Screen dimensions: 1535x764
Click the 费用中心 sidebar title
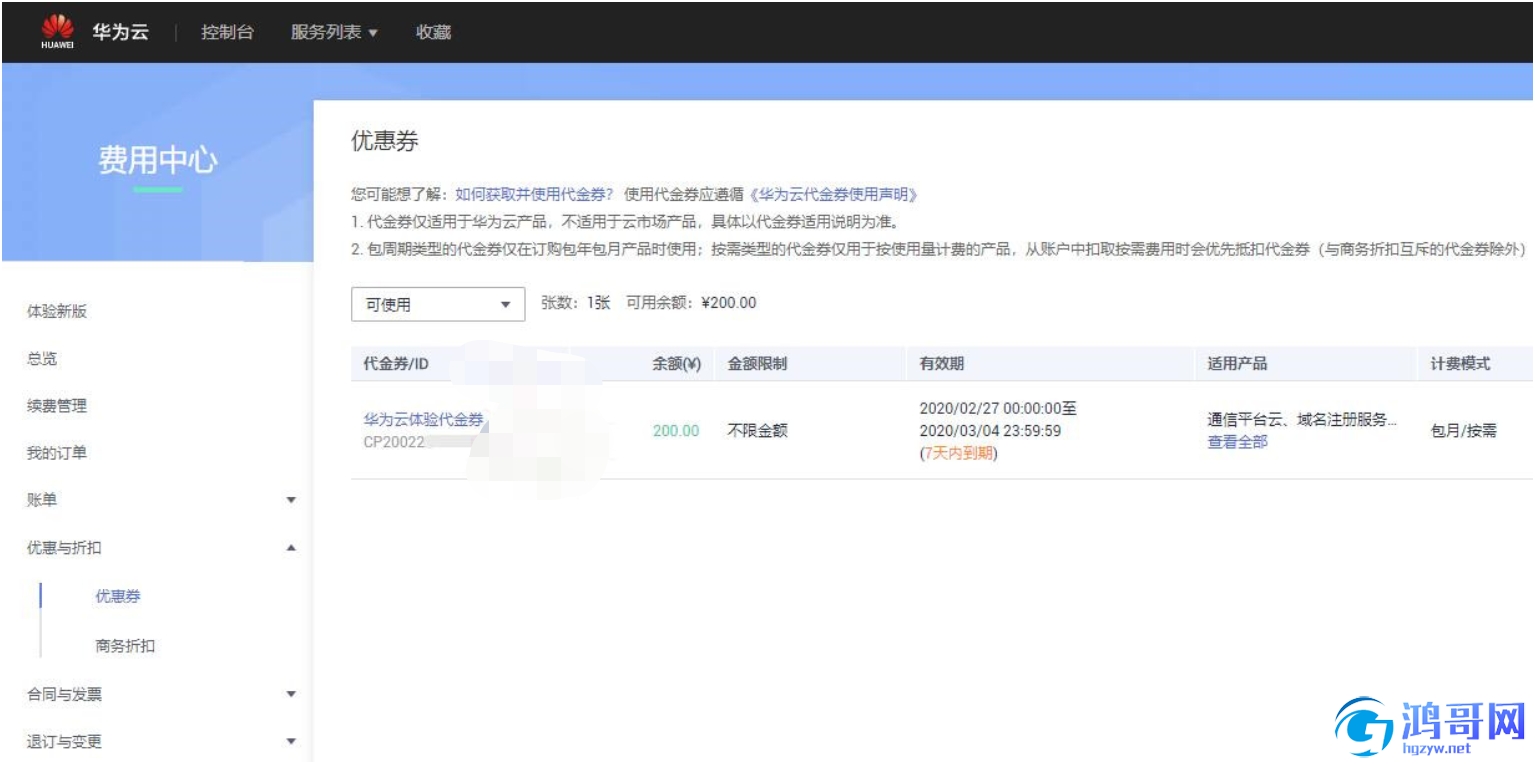157,160
